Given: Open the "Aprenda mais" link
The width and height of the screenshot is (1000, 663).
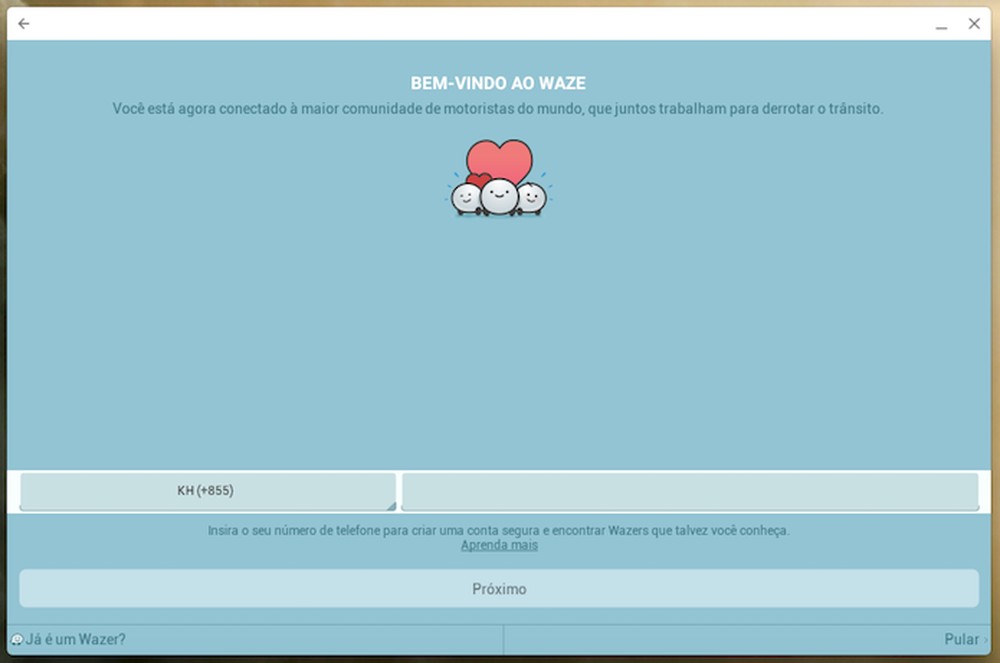Looking at the screenshot, I should tap(499, 545).
